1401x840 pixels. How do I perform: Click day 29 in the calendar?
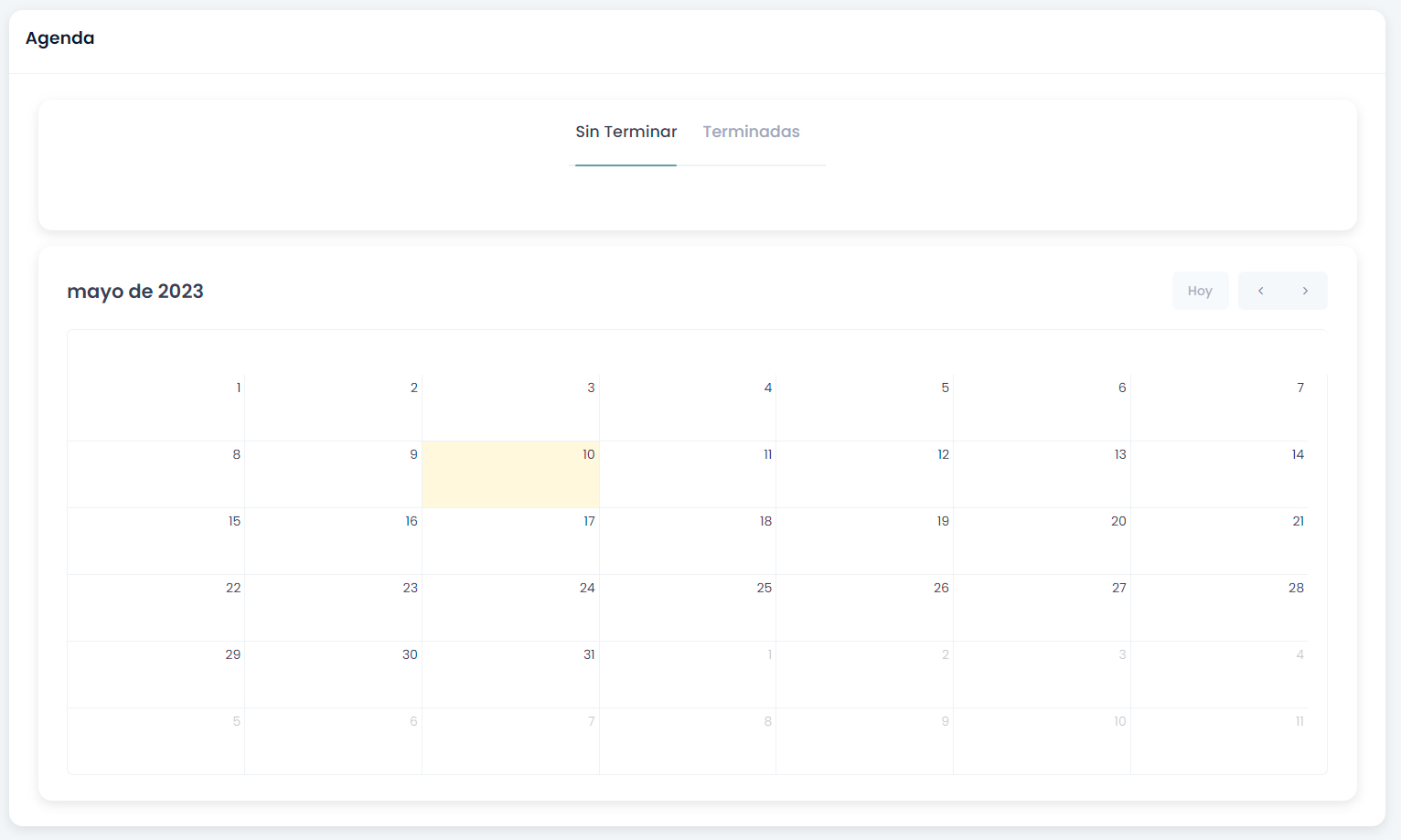(156, 675)
